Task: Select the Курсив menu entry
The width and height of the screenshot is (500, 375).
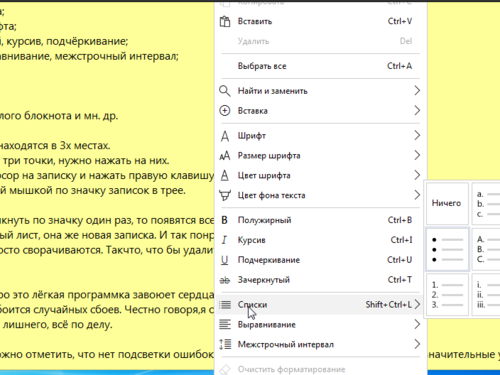Action: (319, 240)
